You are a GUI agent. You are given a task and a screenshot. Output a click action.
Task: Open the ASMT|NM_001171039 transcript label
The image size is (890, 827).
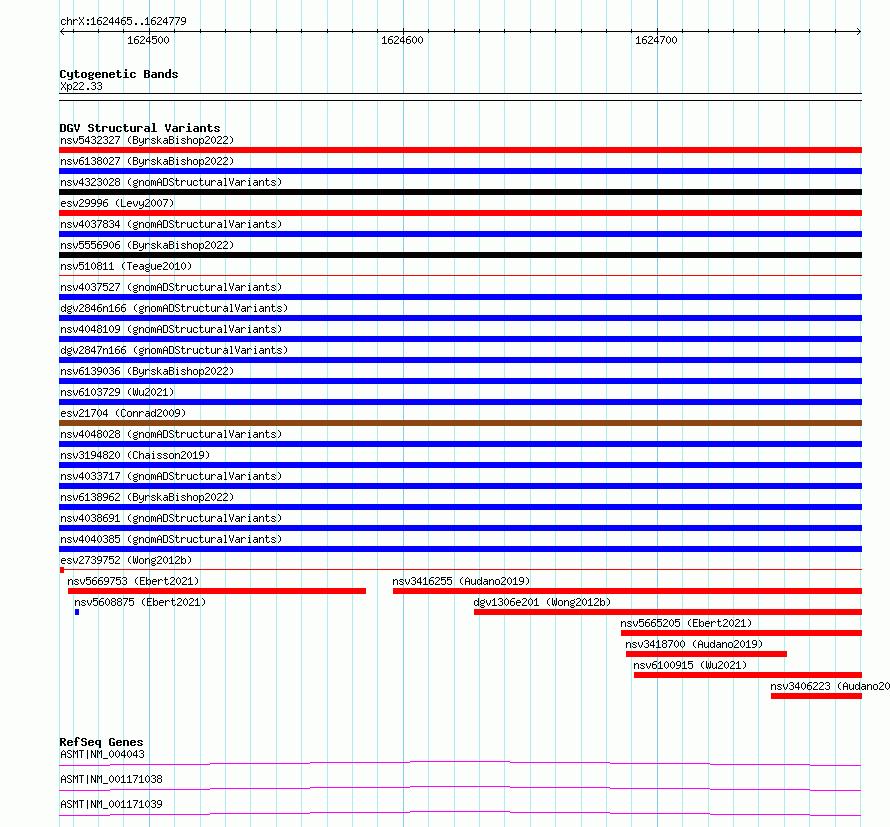click(111, 804)
